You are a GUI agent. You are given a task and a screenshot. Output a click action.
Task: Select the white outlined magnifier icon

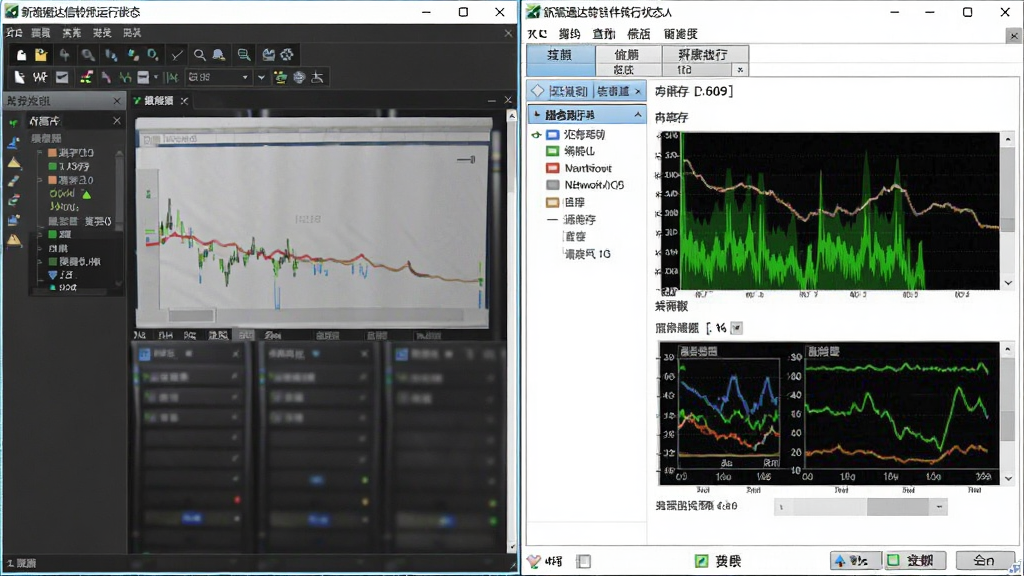pyautogui.click(x=199, y=56)
